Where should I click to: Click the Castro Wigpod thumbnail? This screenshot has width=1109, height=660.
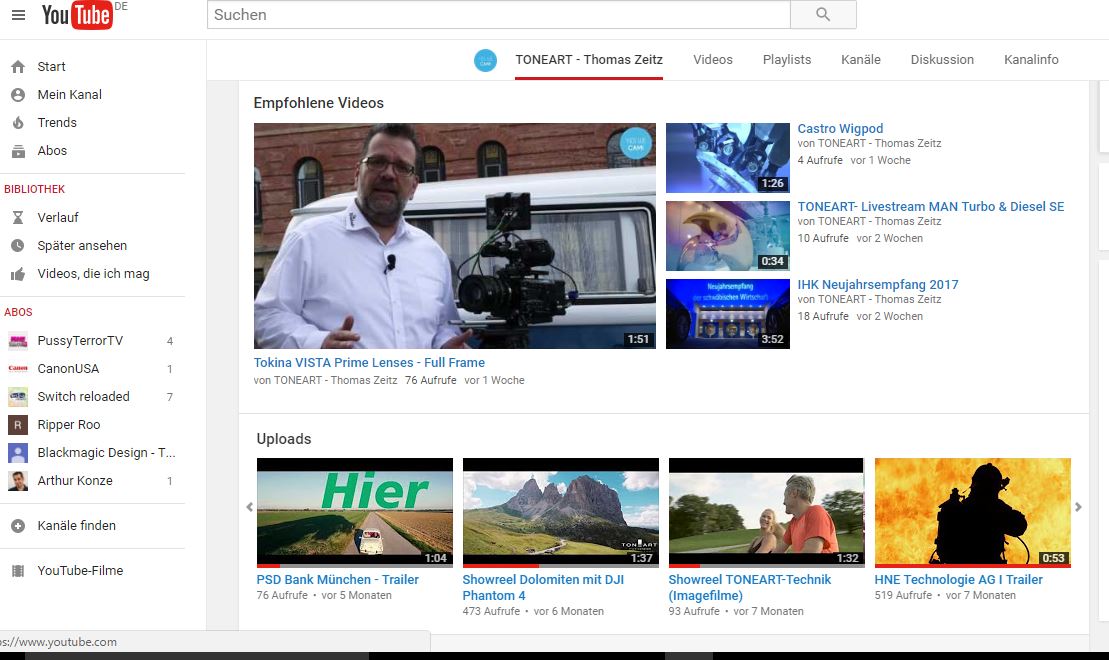point(728,158)
